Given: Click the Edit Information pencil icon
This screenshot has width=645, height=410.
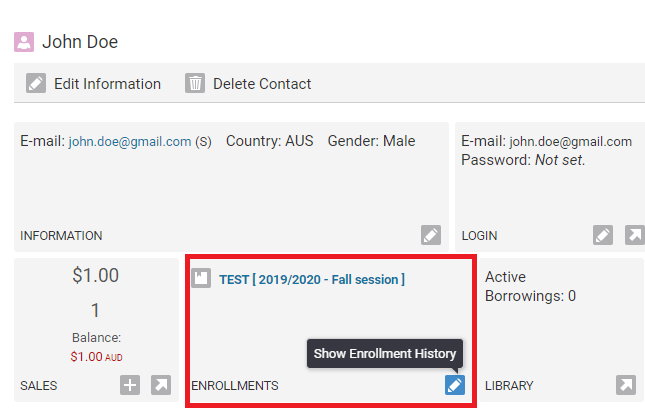Looking at the screenshot, I should (x=36, y=84).
